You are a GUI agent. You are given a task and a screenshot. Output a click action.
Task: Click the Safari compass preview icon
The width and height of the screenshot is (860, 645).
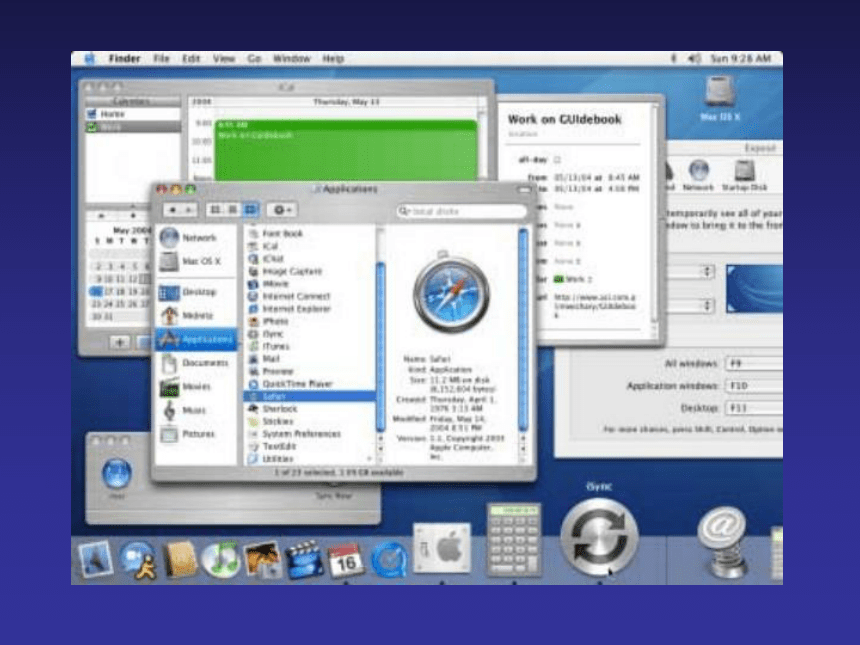[451, 294]
